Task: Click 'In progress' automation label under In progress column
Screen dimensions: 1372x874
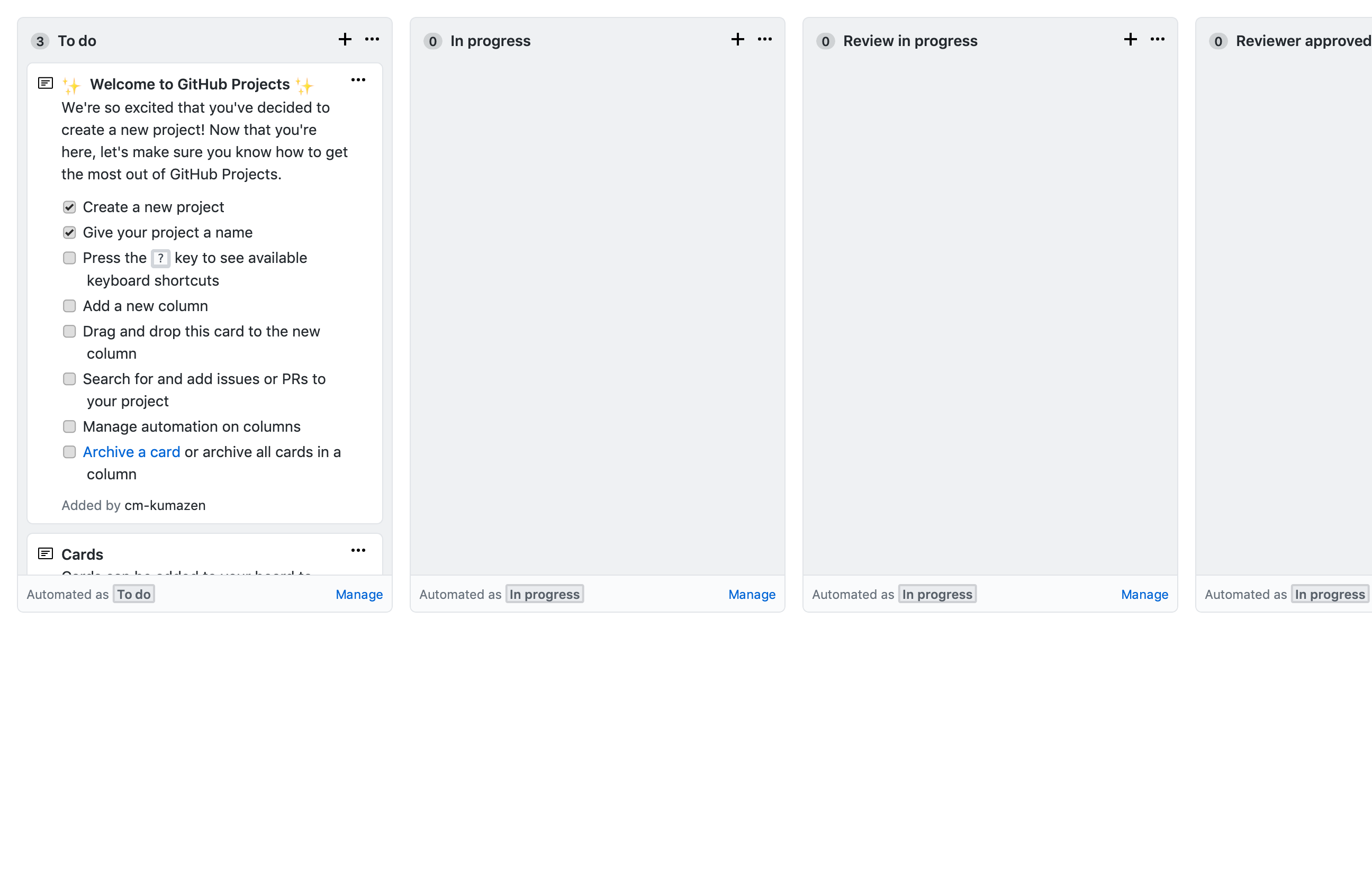Action: [545, 595]
